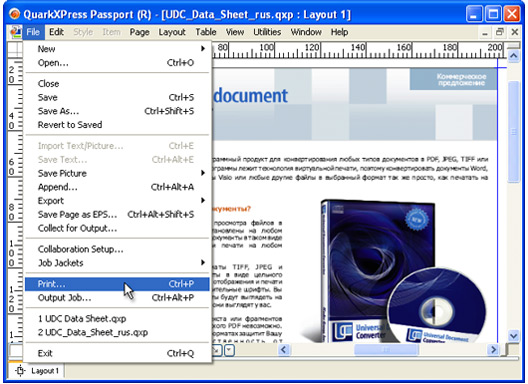Click the vertical scrollbar down arrow
The image size is (528, 384).
coord(513,336)
